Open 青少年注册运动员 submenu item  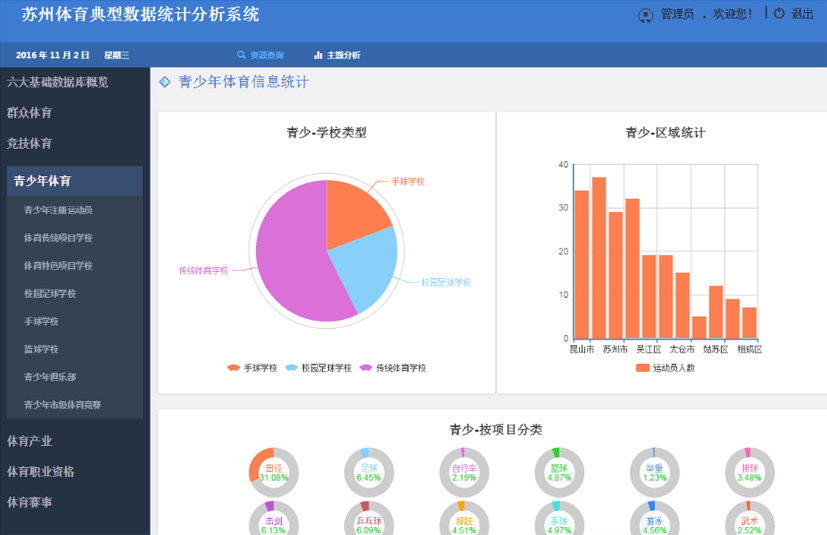(x=58, y=210)
